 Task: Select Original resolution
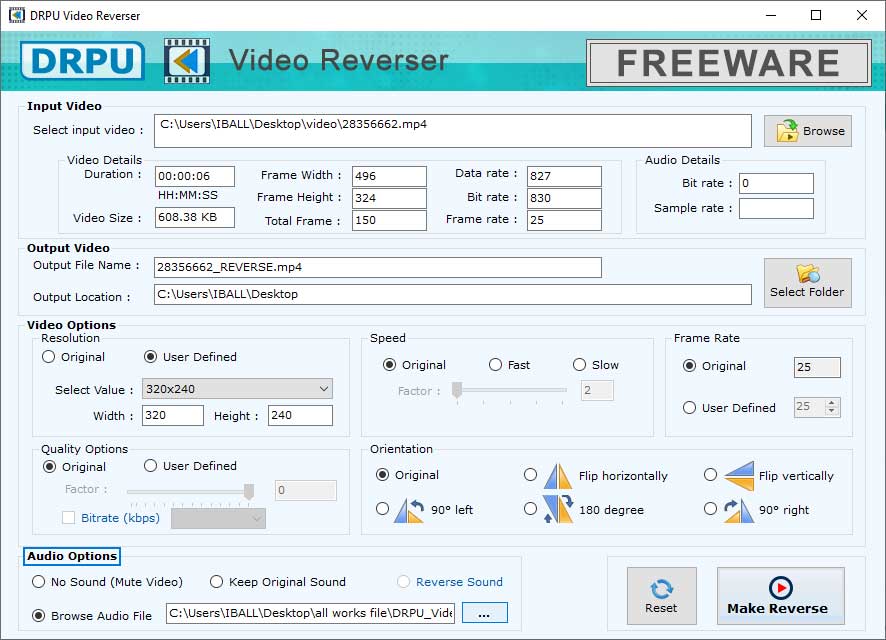coord(49,357)
